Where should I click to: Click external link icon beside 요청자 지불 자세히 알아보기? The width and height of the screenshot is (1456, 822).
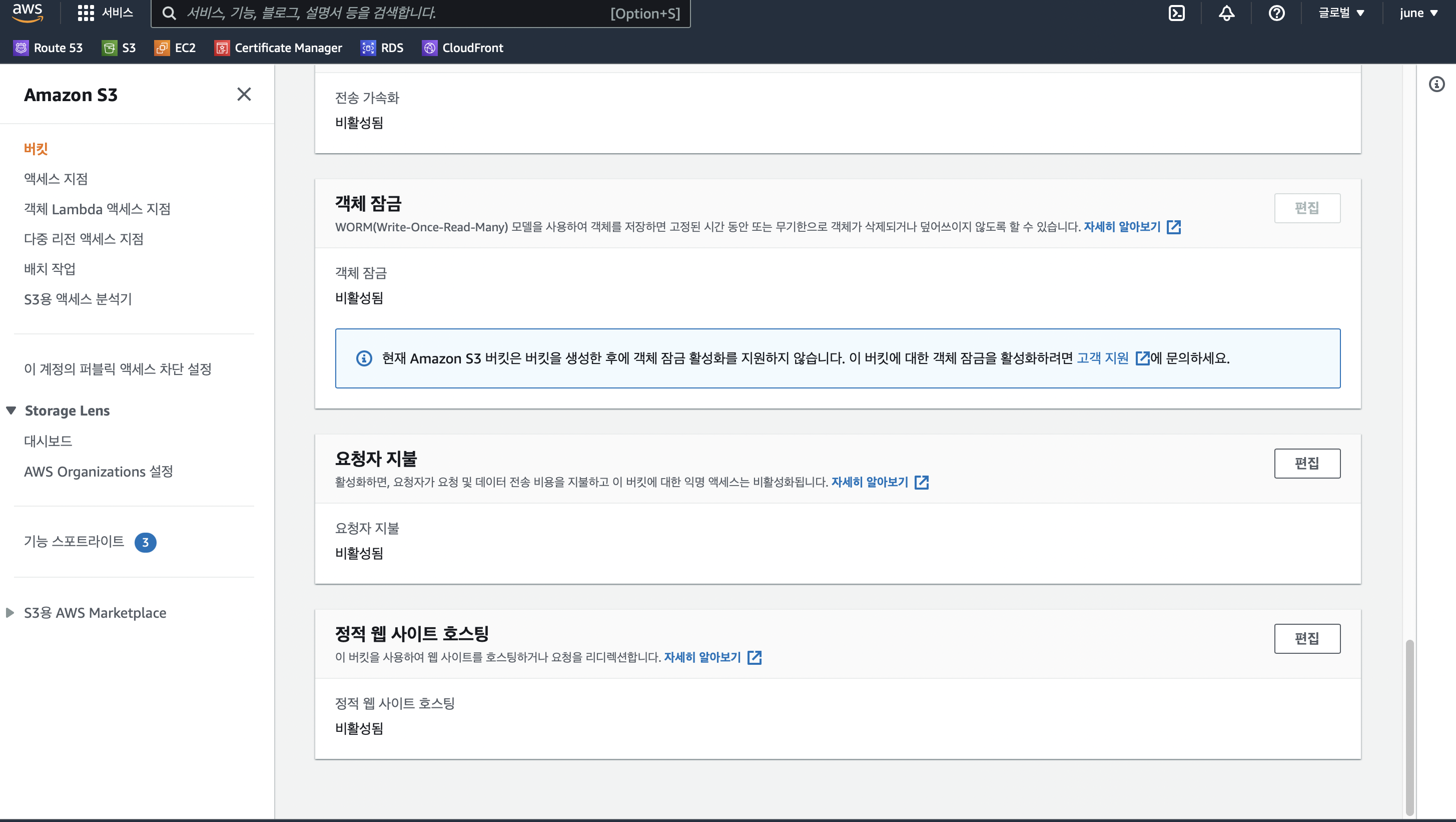921,482
